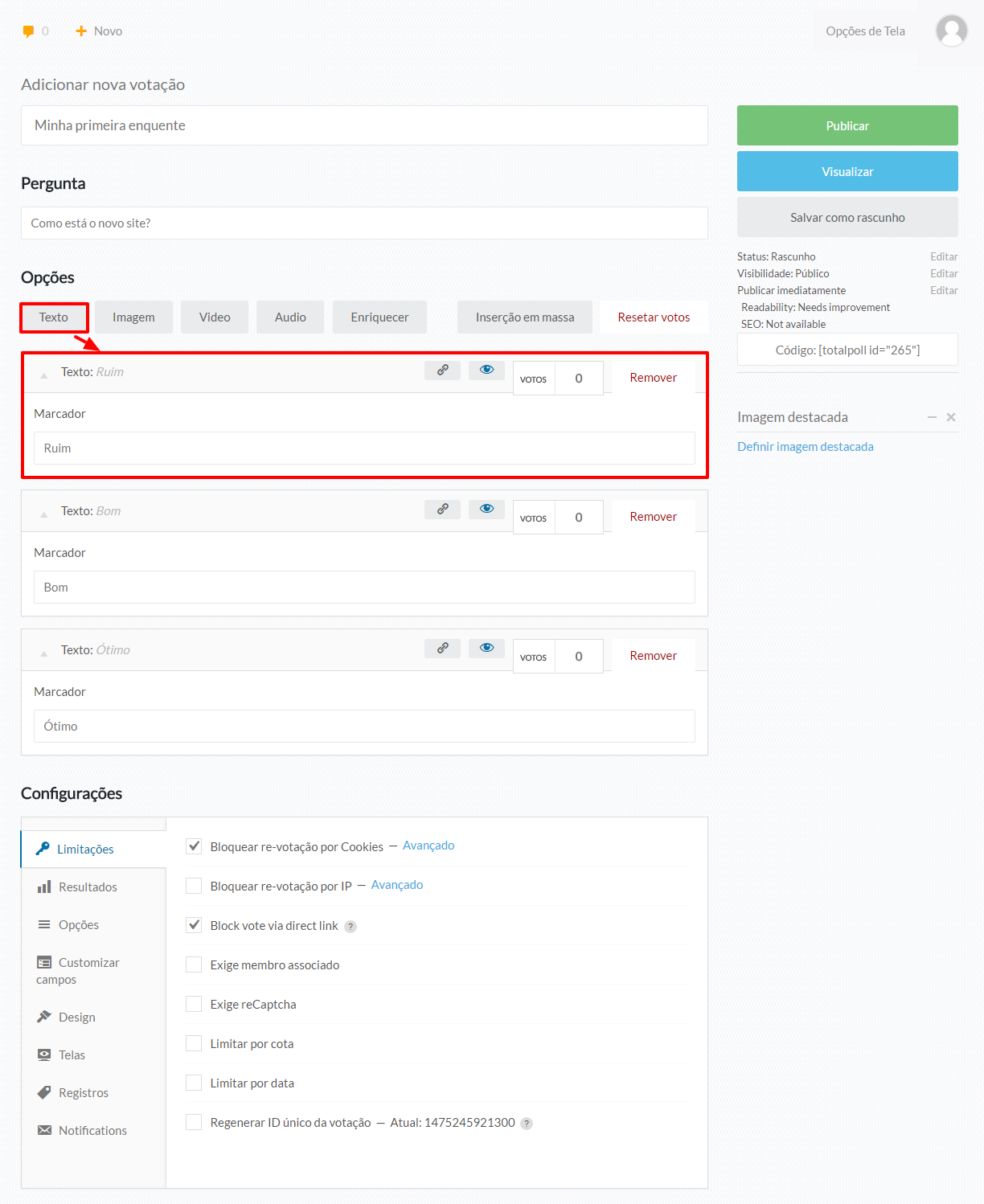The height and width of the screenshot is (1204, 984).
Task: Open Inserção em massa
Action: click(x=525, y=317)
